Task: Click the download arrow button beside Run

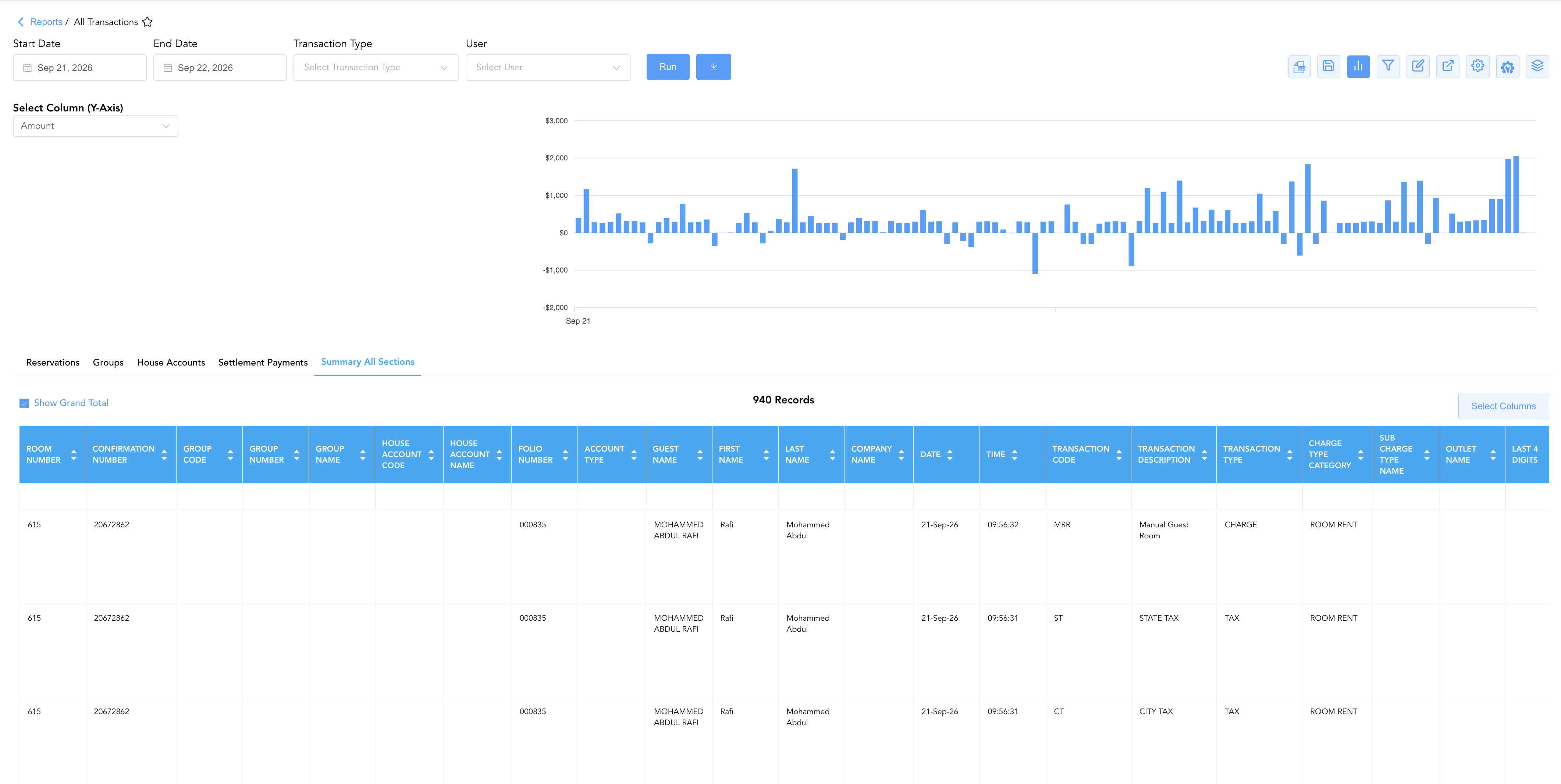Action: point(713,67)
